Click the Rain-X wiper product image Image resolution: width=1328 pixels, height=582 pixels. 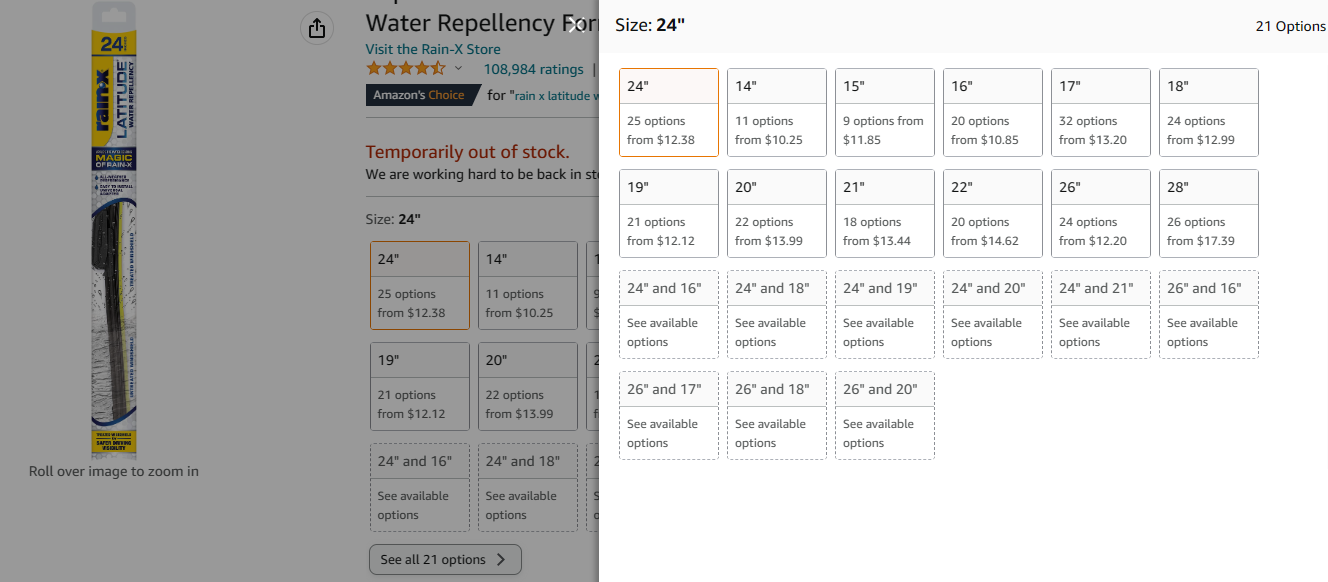(x=111, y=232)
